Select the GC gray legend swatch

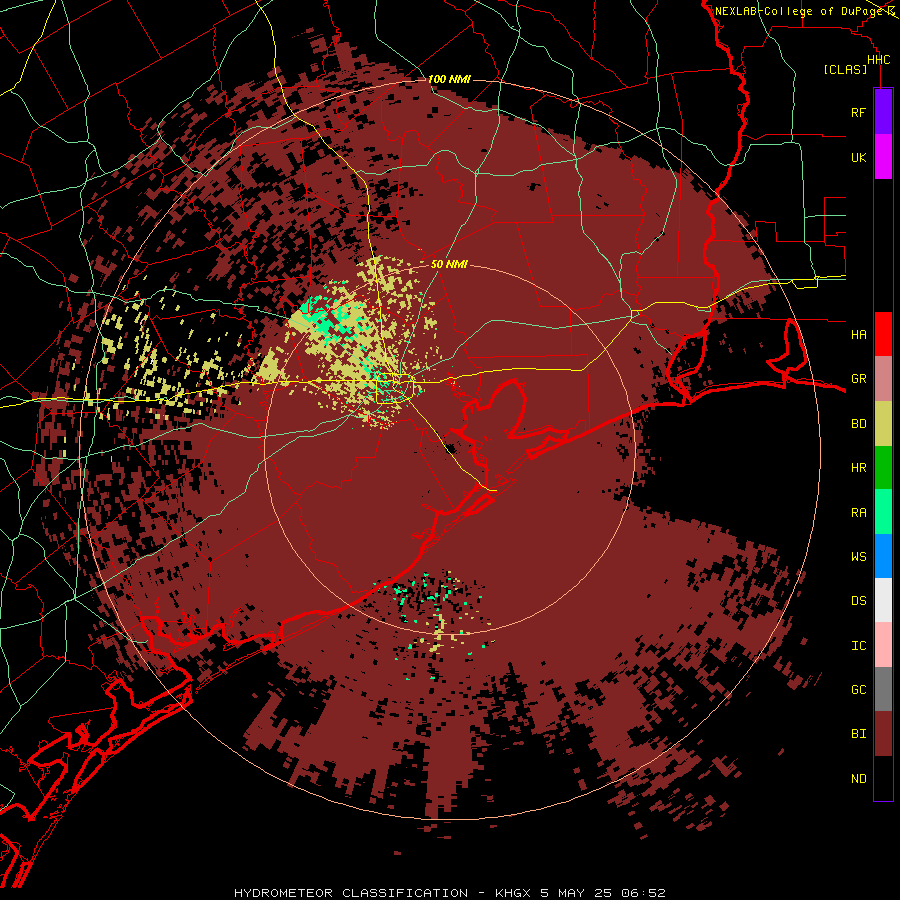(883, 689)
